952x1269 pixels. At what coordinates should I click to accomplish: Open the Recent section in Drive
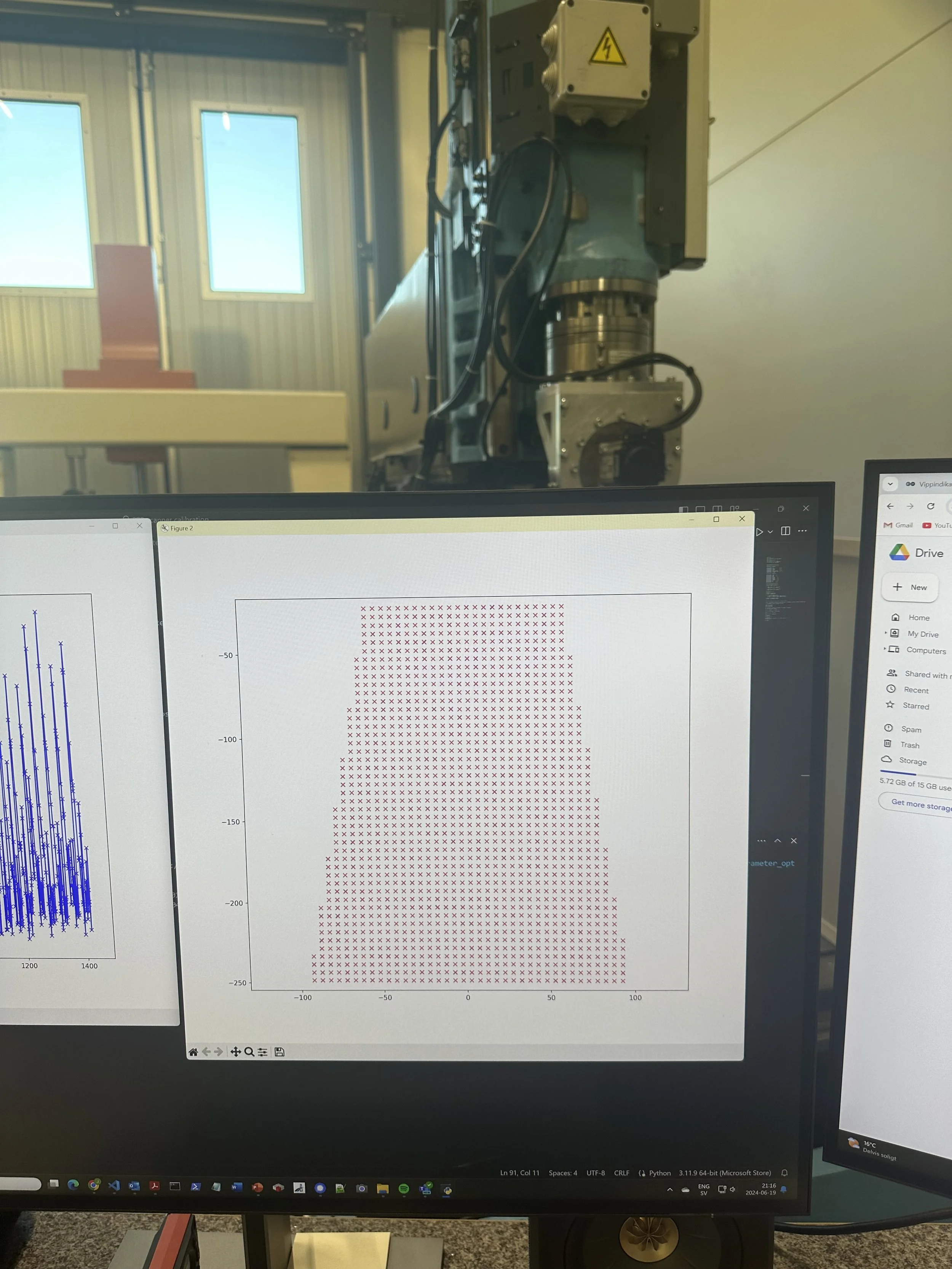pyautogui.click(x=916, y=690)
